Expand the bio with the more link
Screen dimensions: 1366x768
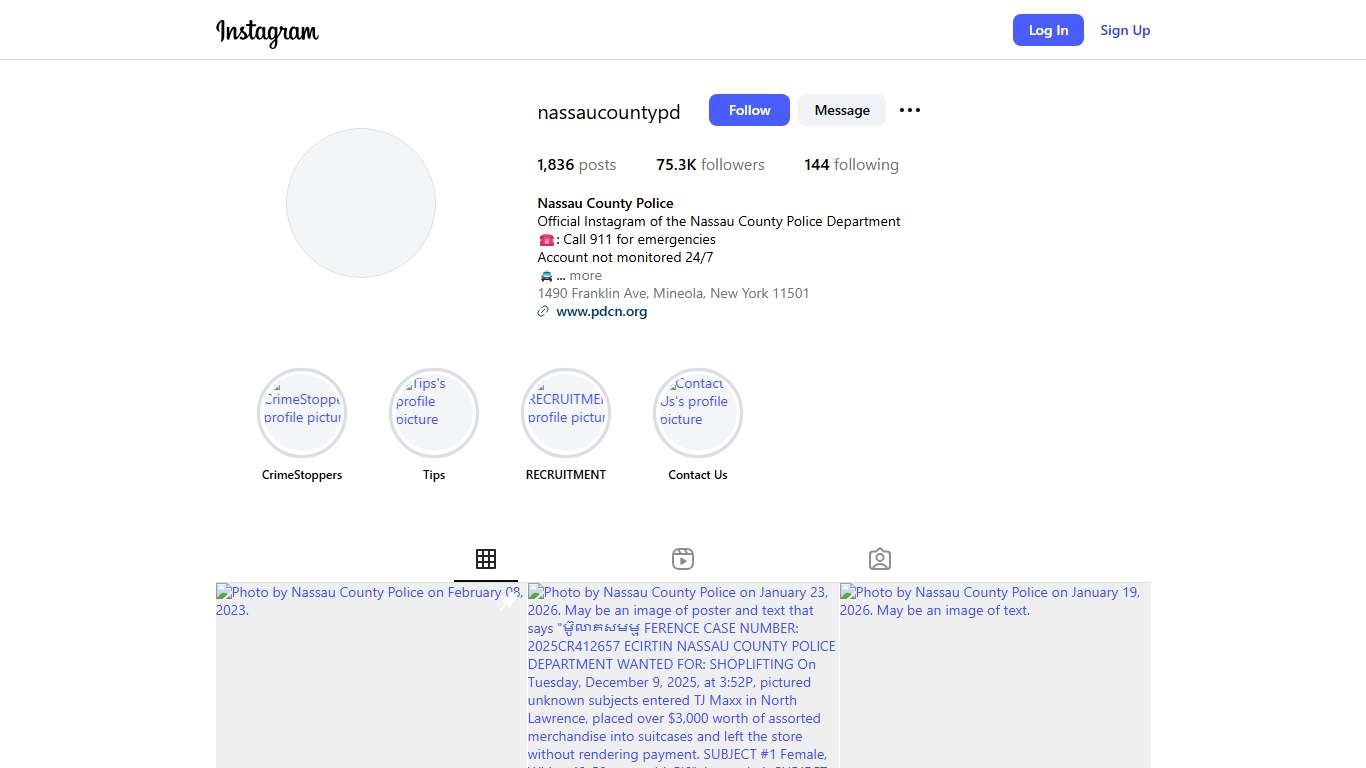click(585, 276)
